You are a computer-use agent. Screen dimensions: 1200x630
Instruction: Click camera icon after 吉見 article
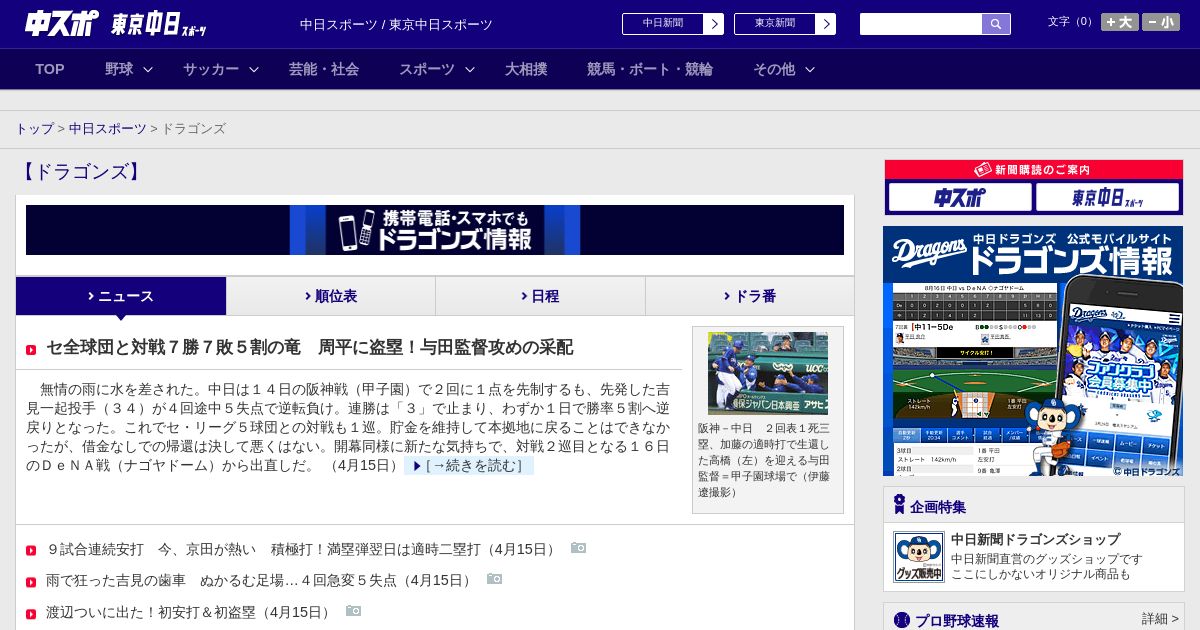pos(494,579)
